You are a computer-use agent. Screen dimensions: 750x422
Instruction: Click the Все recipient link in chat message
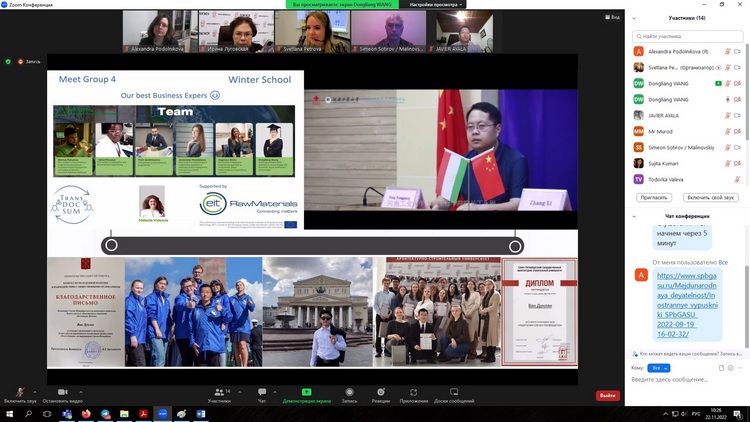[x=723, y=262]
